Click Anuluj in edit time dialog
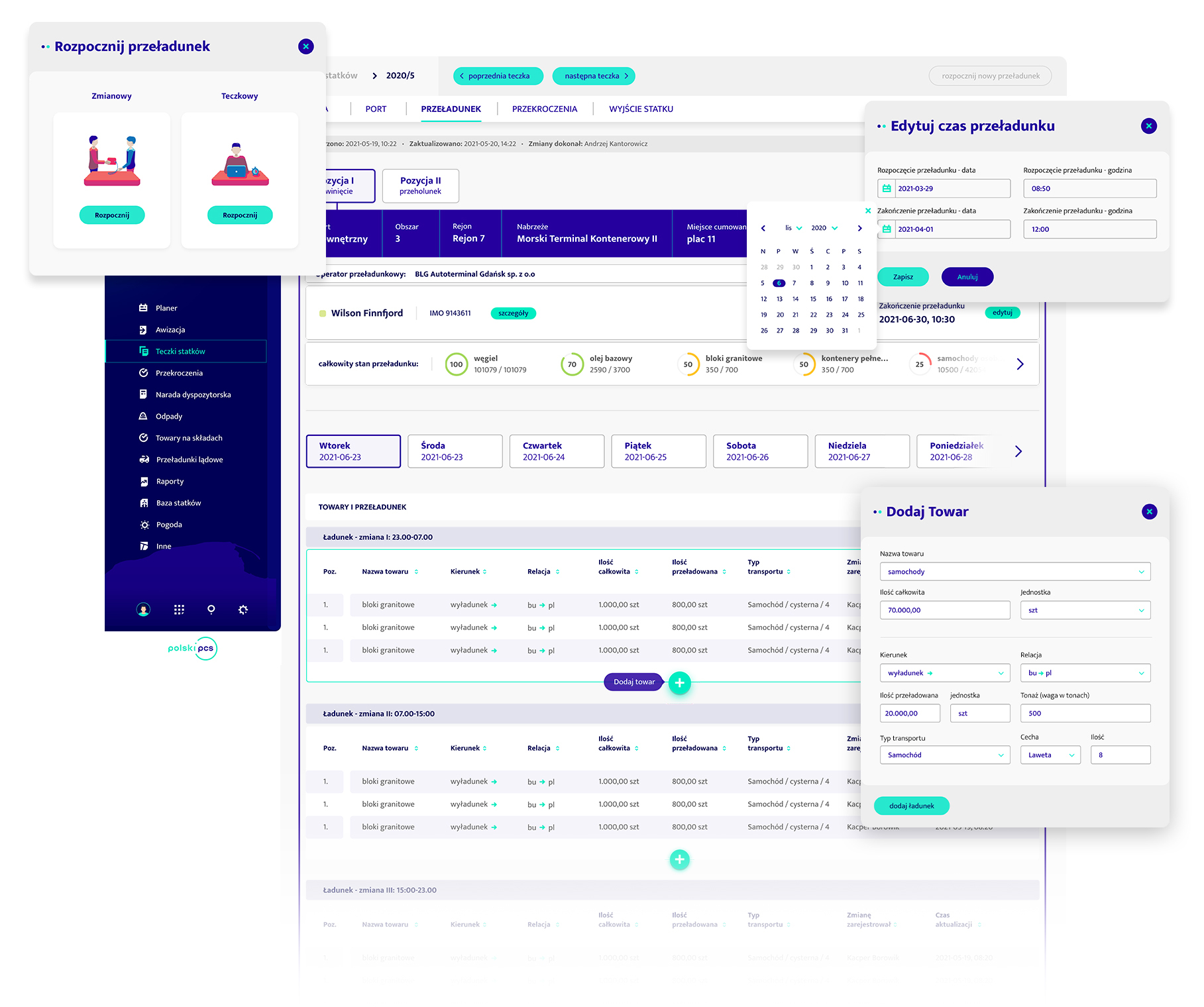The height and width of the screenshot is (1007, 1204). pyautogui.click(x=967, y=277)
